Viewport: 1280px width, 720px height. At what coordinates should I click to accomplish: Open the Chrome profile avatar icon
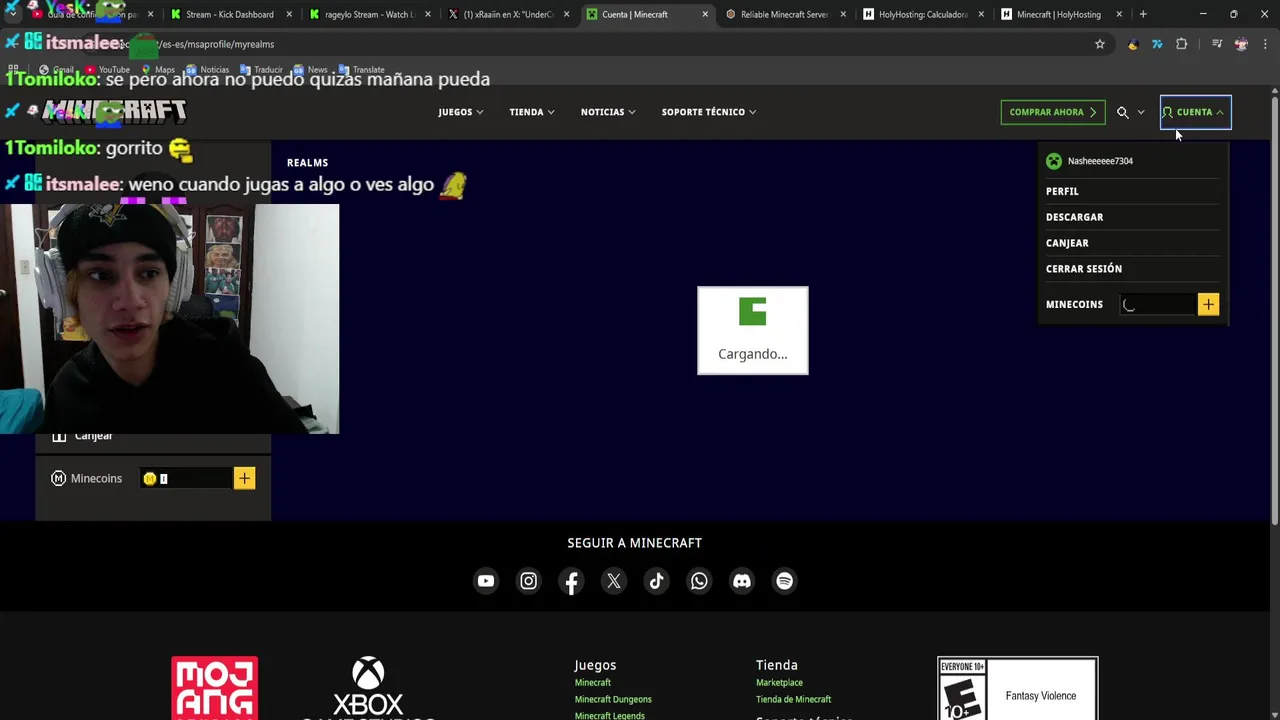point(1241,44)
